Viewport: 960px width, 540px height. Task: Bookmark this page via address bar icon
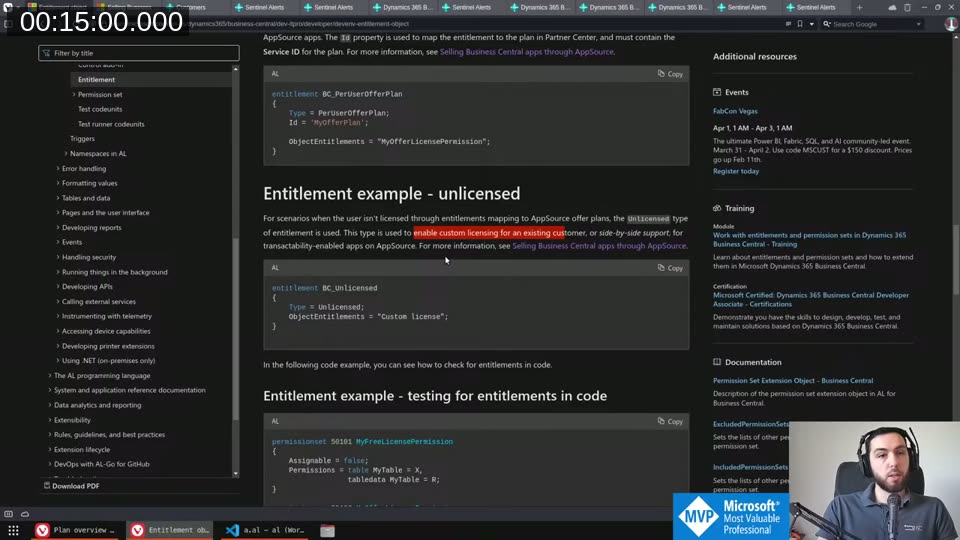pos(800,24)
